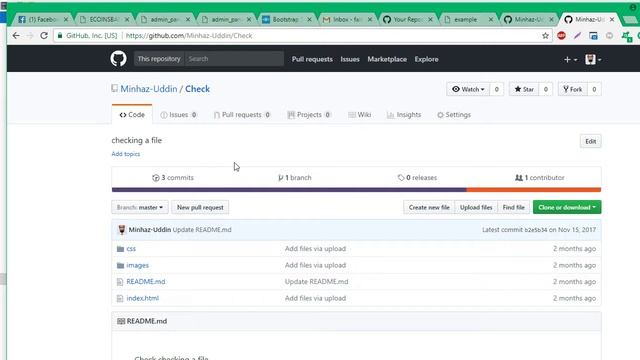Viewport: 640px width, 360px height.
Task: Bookmark this page with the star icon
Action: 545,36
